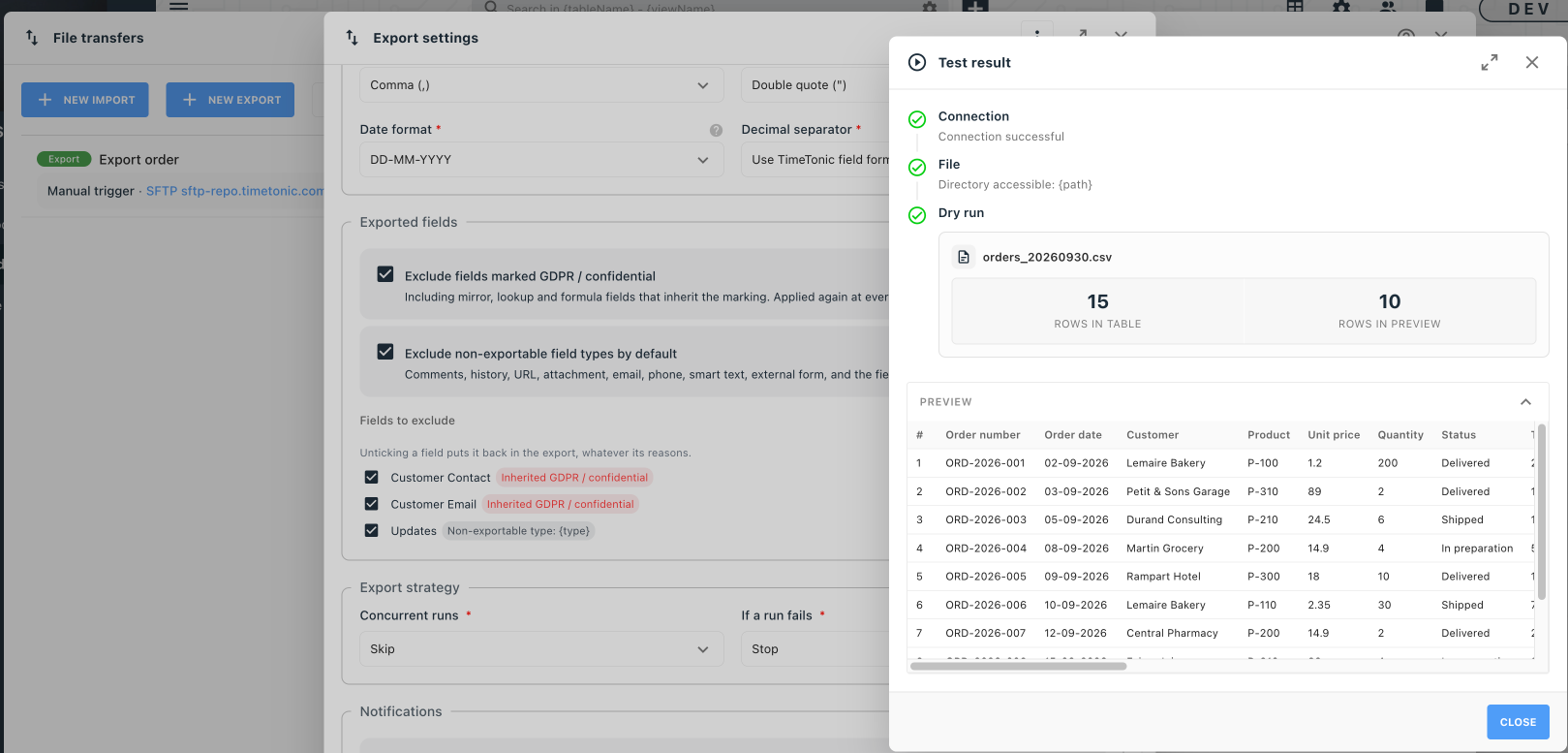The width and height of the screenshot is (1568, 753).
Task: Untick the Customer Contact field exclusion
Action: pyautogui.click(x=371, y=477)
